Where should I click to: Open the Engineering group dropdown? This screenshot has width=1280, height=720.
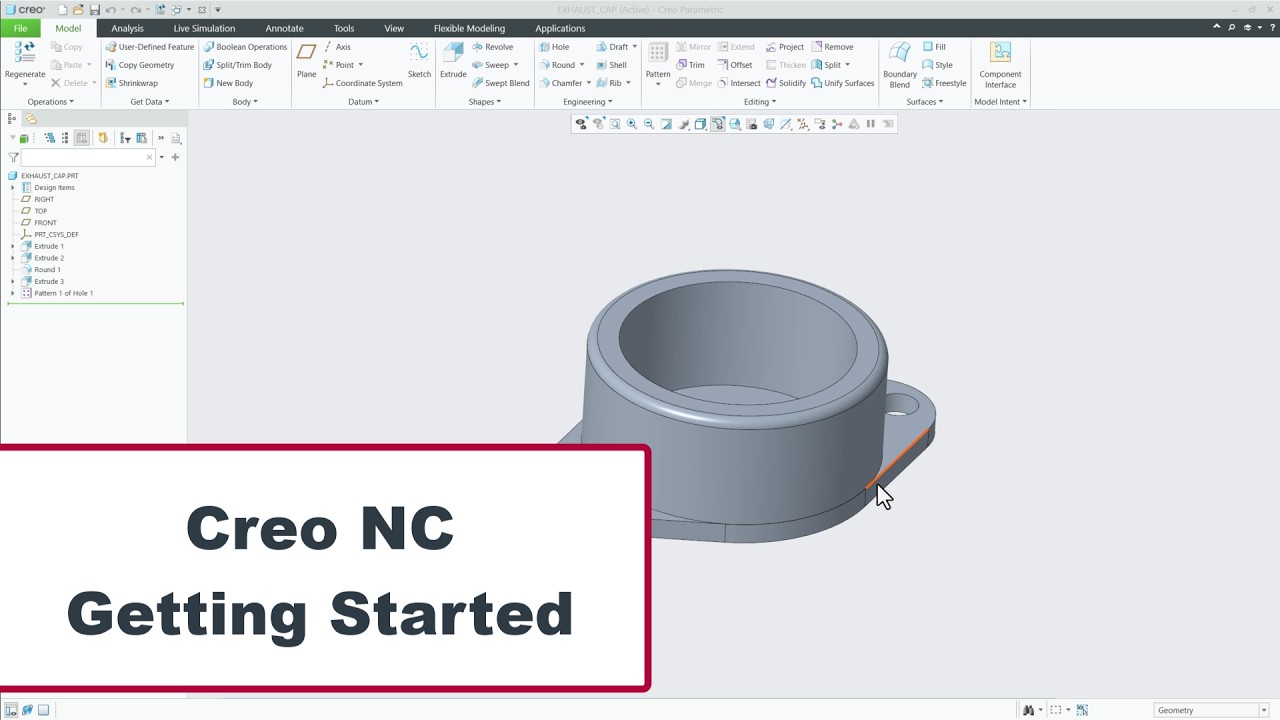tap(588, 101)
